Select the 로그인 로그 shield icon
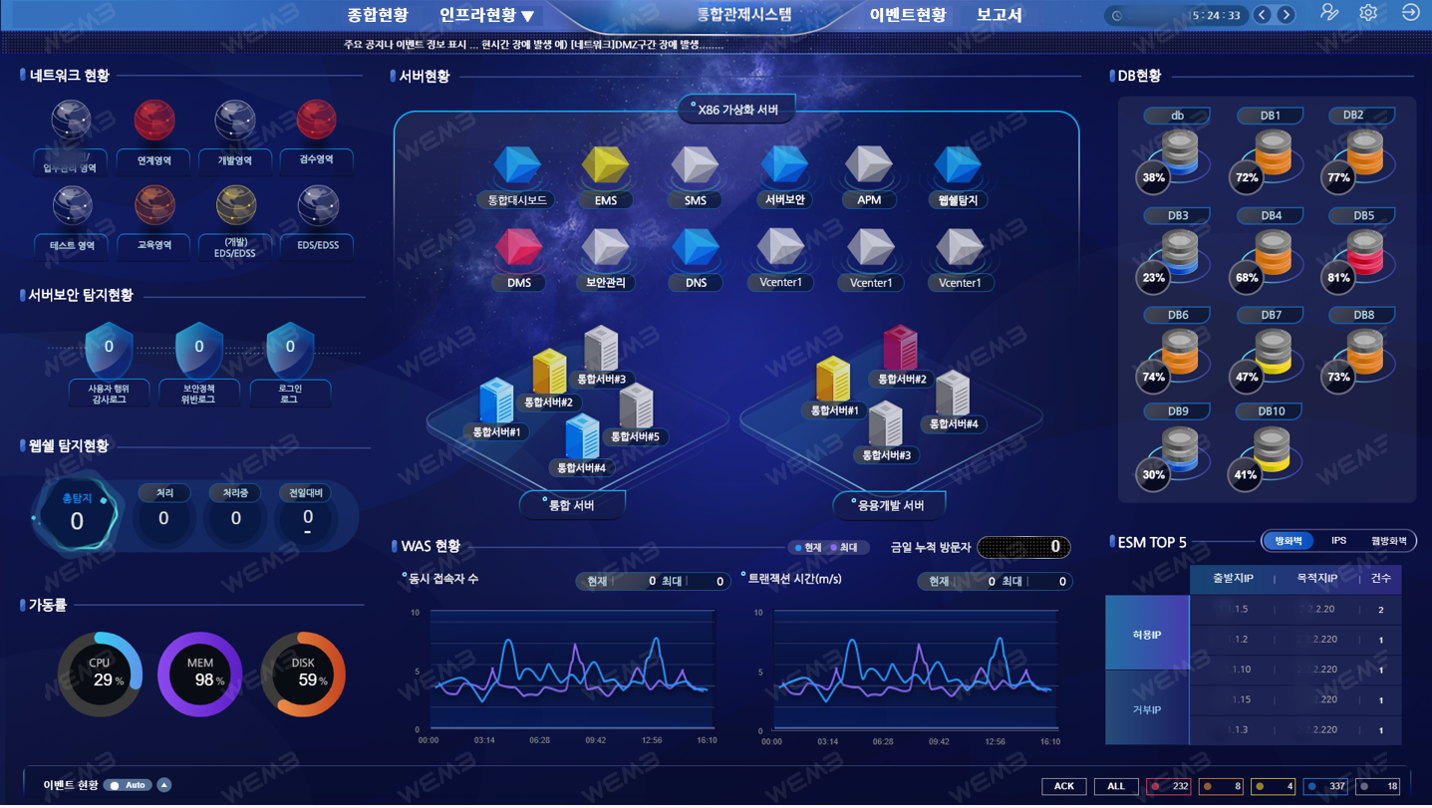 tap(290, 349)
